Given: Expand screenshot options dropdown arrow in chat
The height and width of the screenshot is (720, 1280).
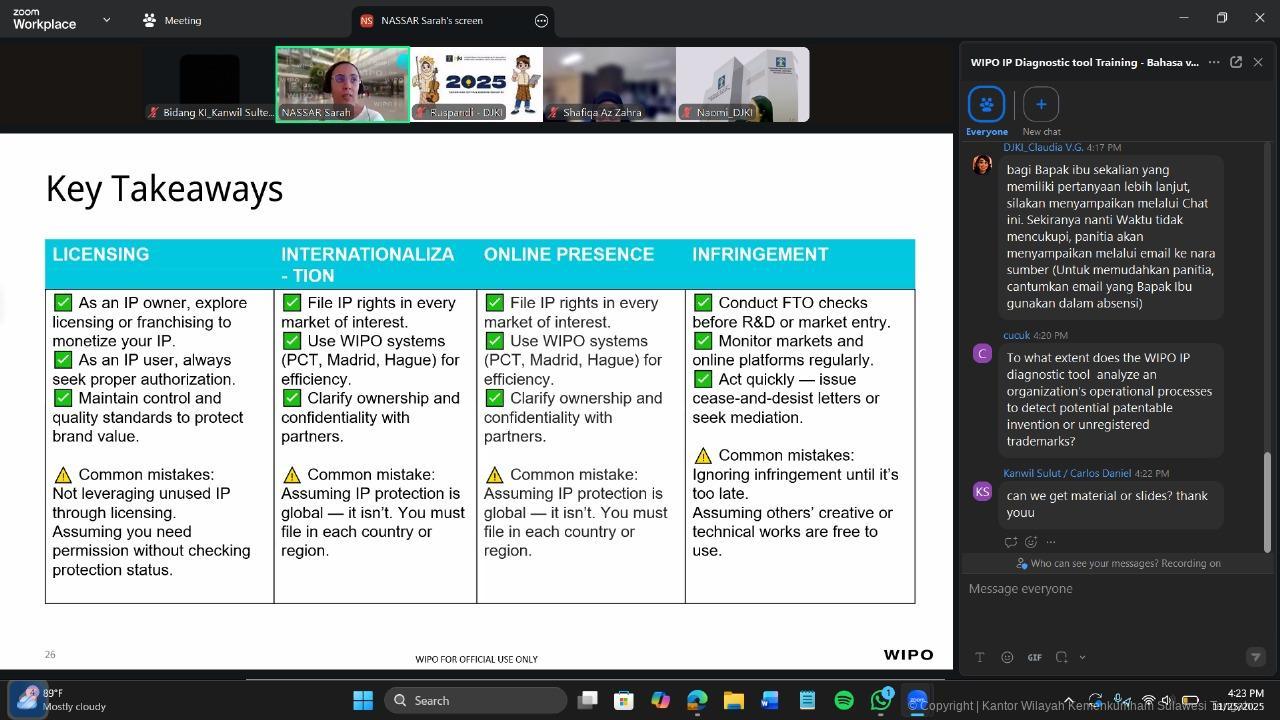Looking at the screenshot, I should (1082, 657).
